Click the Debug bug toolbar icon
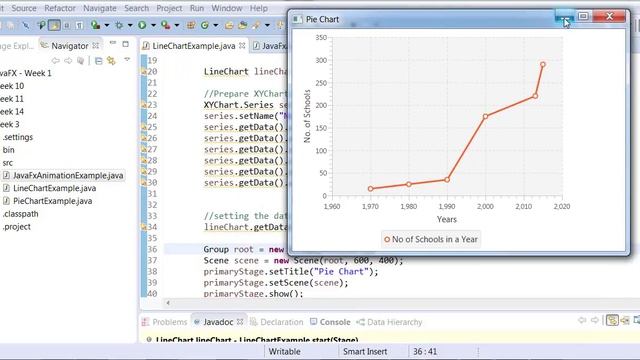 (119, 25)
